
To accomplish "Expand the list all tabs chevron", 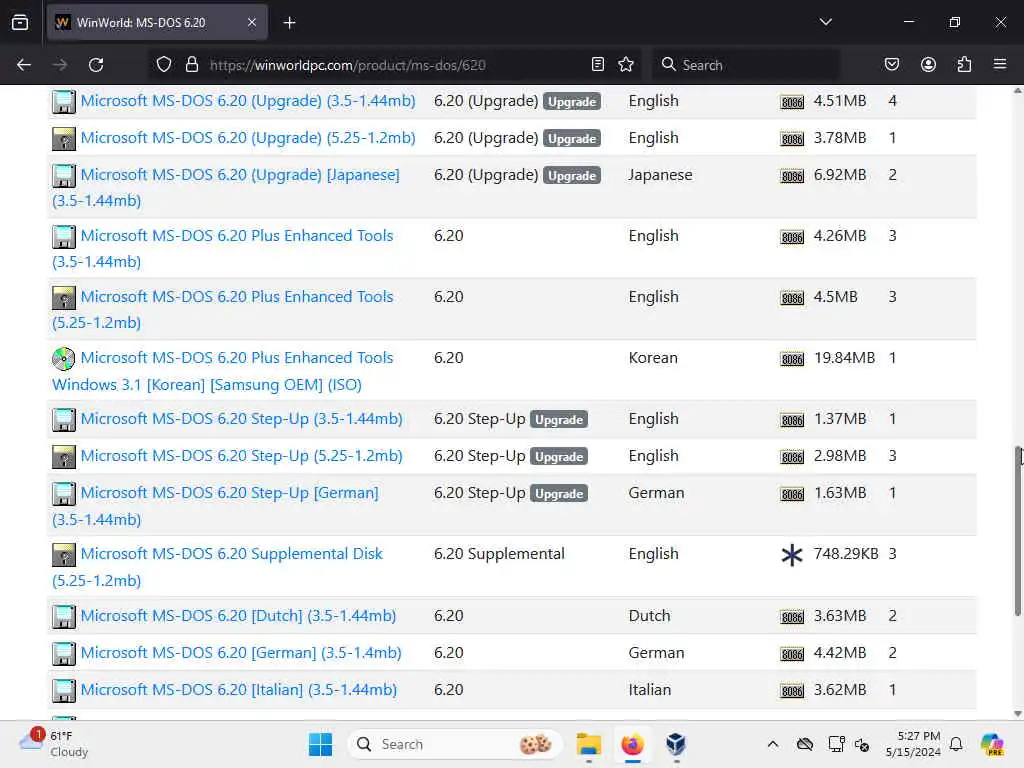I will [825, 22].
